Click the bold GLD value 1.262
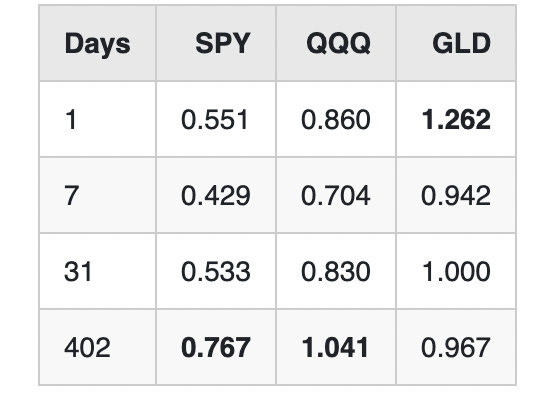Image resolution: width=556 pixels, height=406 pixels. (x=456, y=119)
